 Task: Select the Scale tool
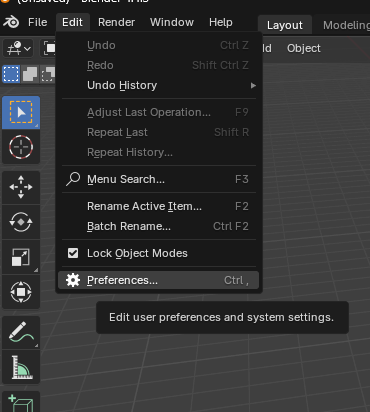pos(21,257)
